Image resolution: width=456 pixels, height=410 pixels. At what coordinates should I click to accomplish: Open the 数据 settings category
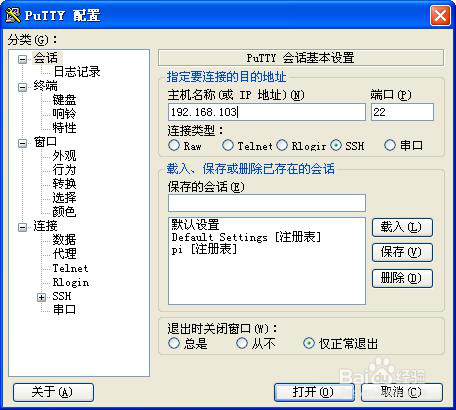click(64, 240)
